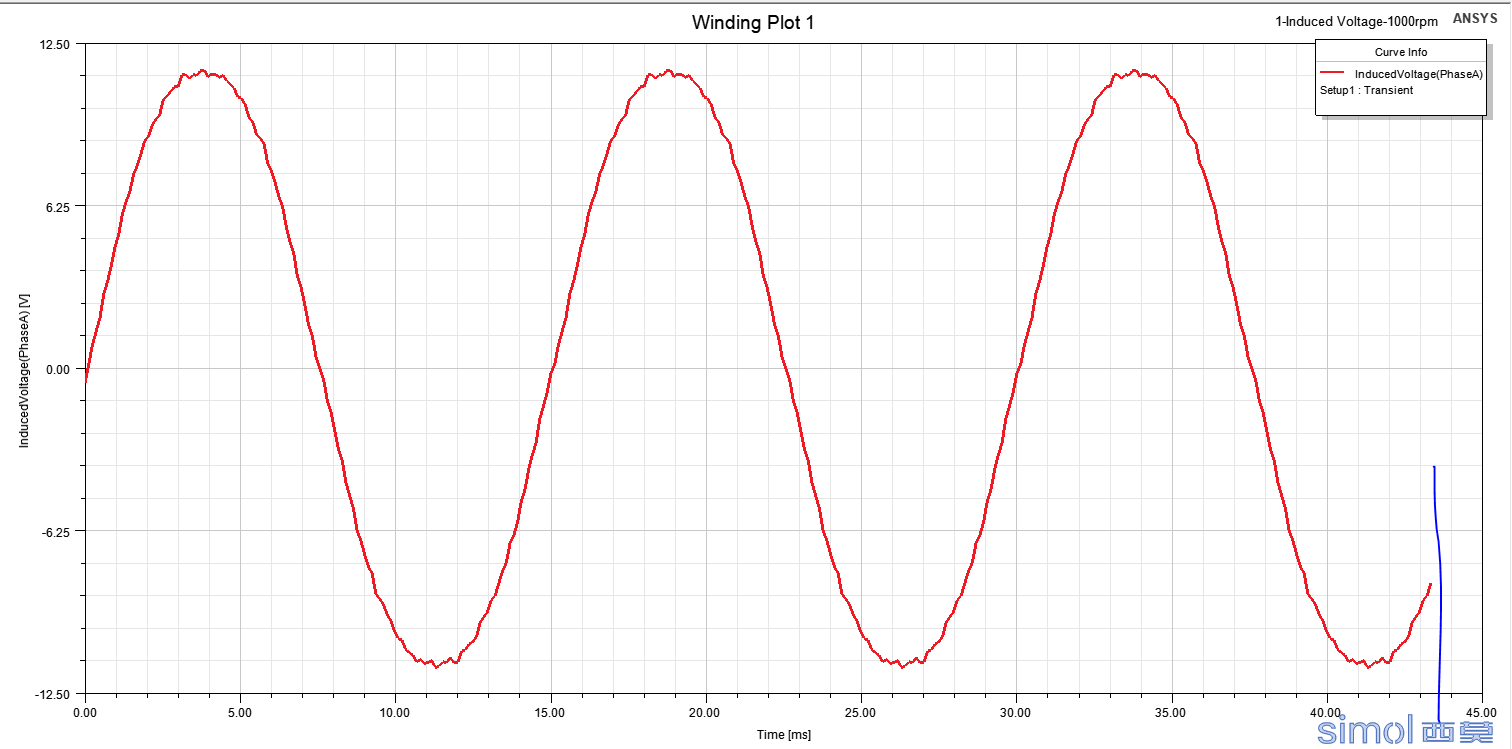1512x749 pixels.
Task: Click the X axis tick 25.00
Action: pyautogui.click(x=861, y=713)
